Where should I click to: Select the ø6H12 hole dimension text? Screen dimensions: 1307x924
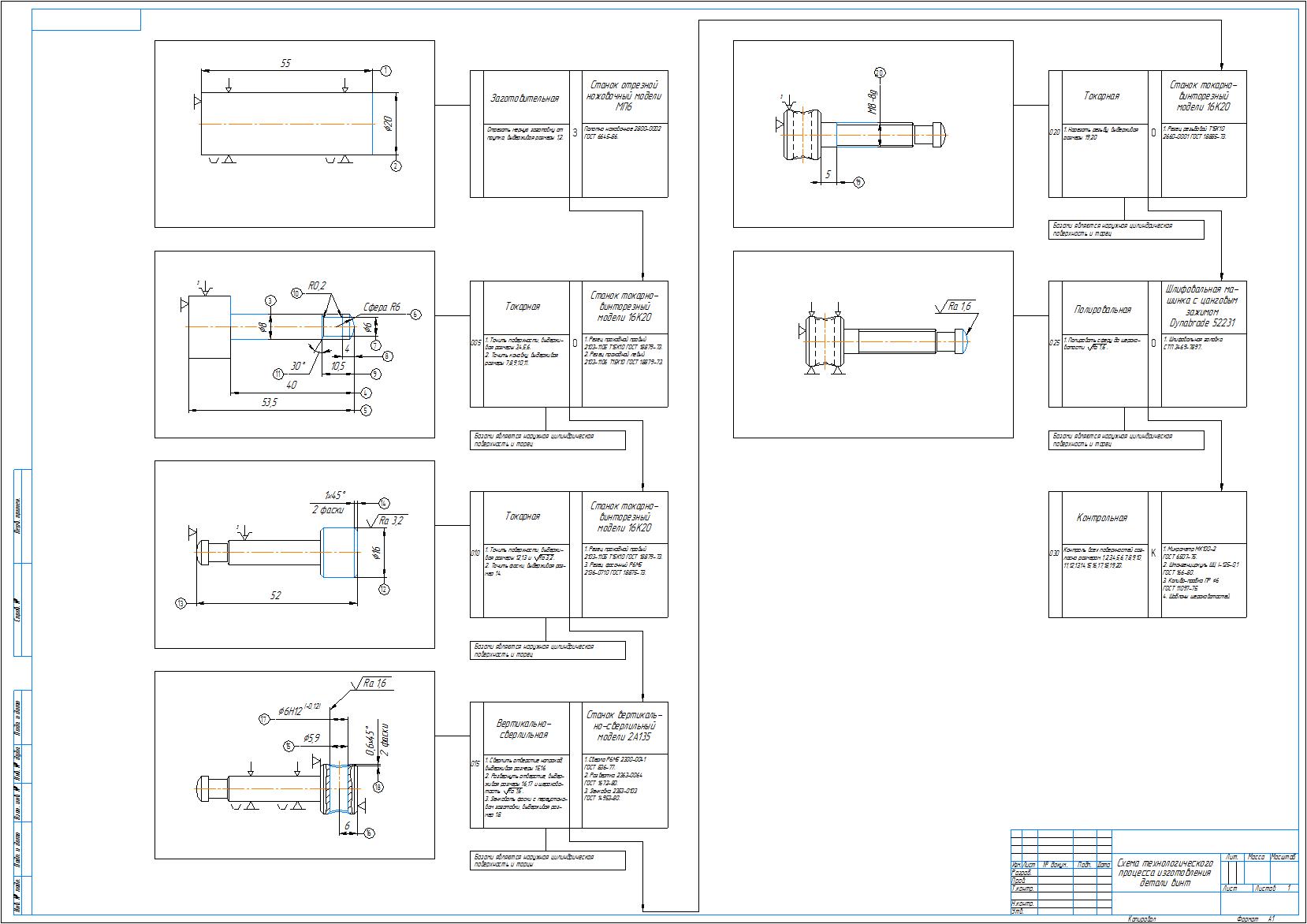(299, 710)
